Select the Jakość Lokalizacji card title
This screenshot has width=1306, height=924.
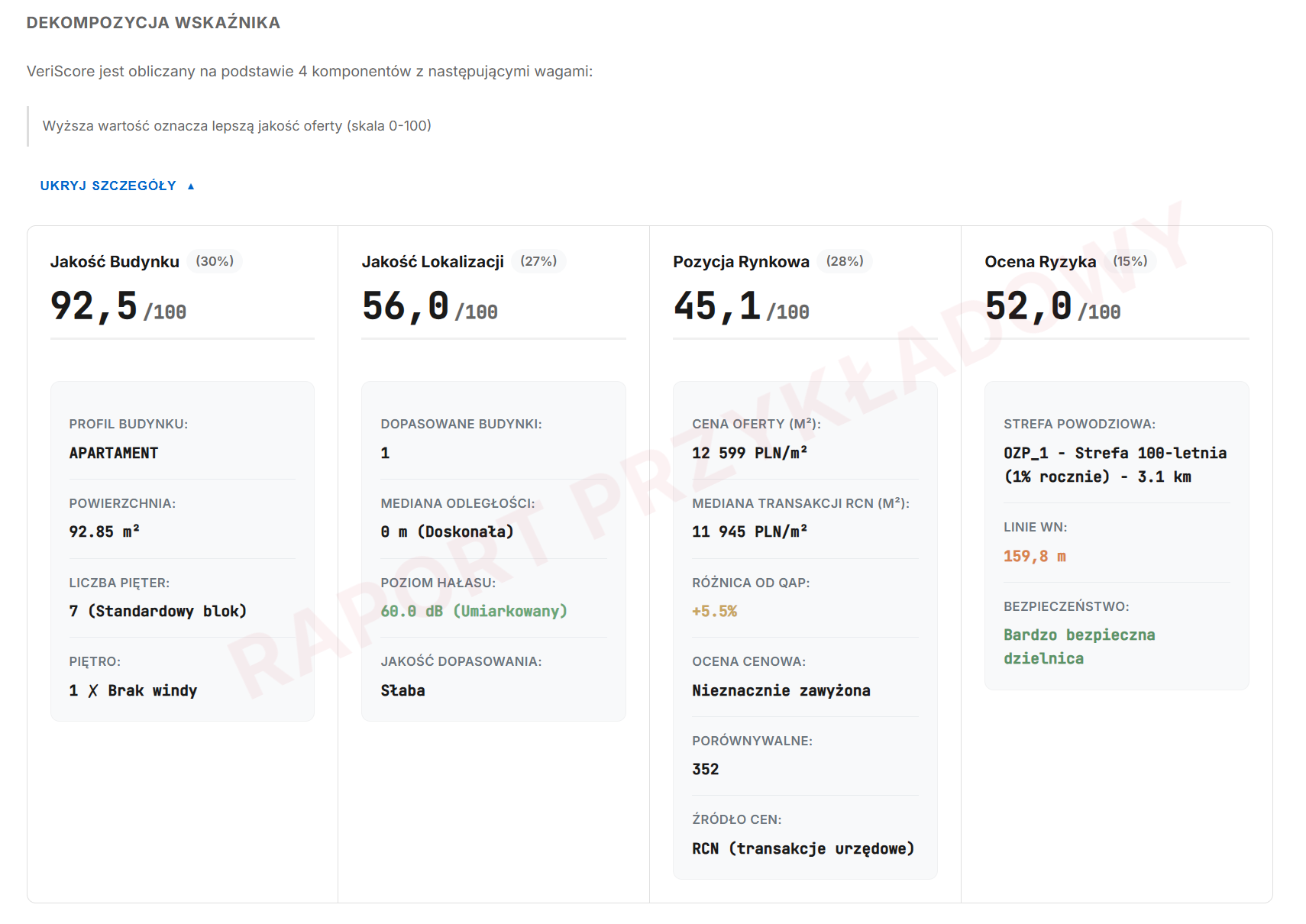(433, 262)
